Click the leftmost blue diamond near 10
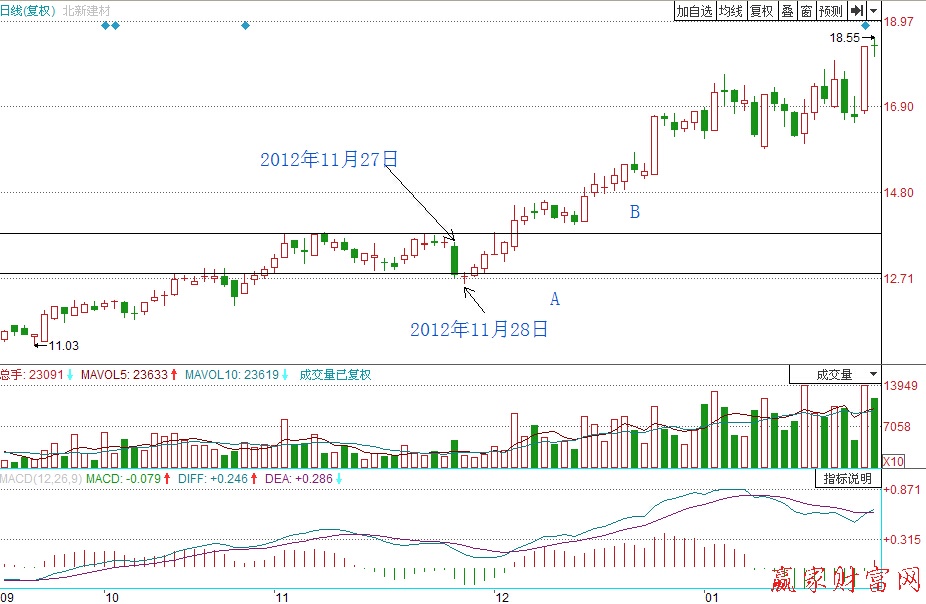This screenshot has width=926, height=604. 105,25
